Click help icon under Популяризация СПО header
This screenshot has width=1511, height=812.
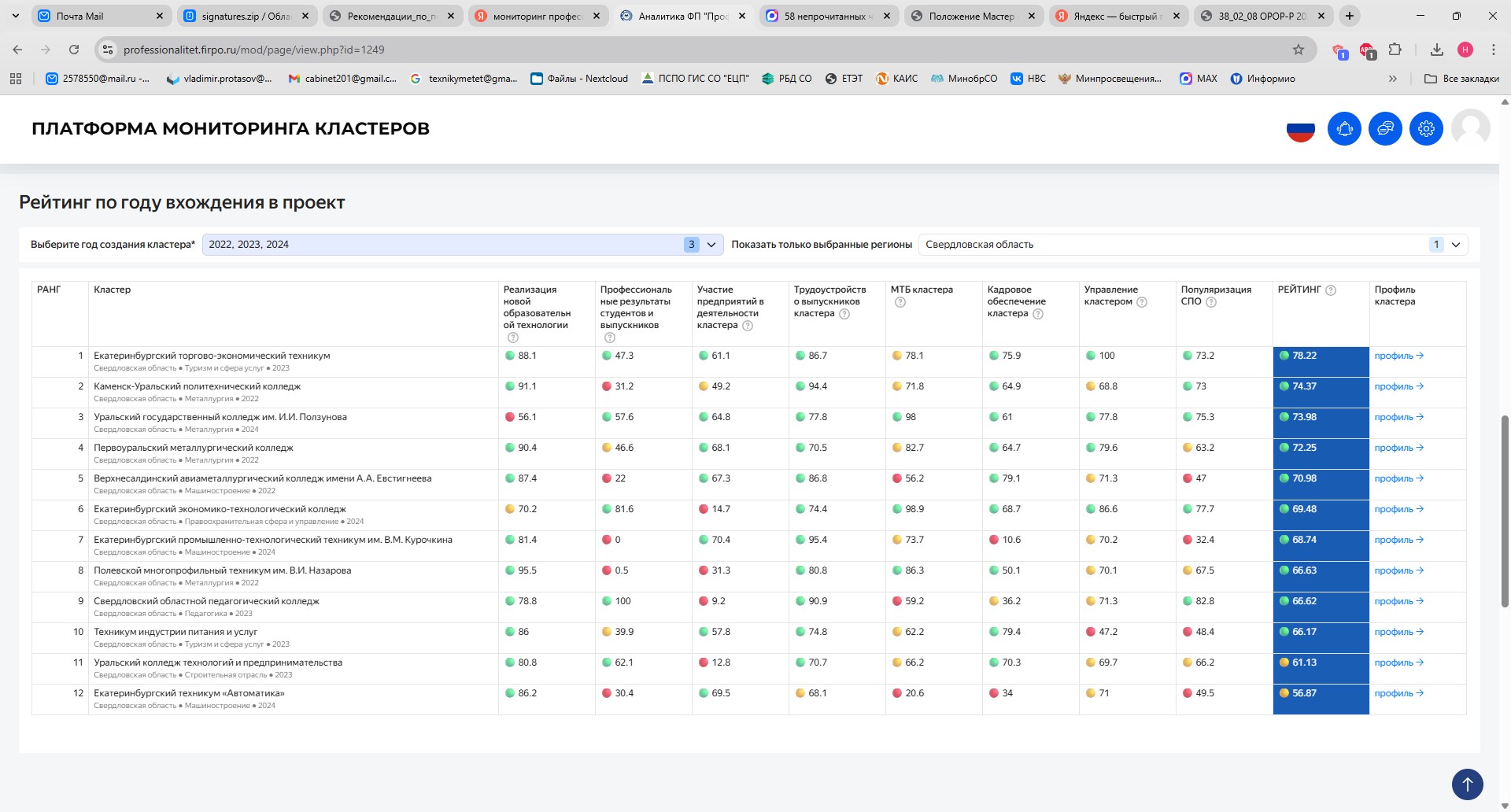[x=1211, y=302]
